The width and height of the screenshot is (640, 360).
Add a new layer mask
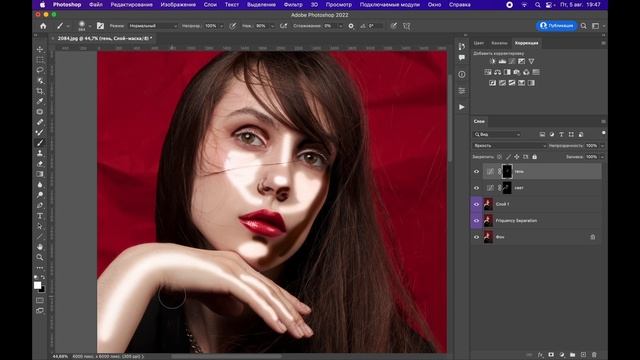pyautogui.click(x=551, y=355)
